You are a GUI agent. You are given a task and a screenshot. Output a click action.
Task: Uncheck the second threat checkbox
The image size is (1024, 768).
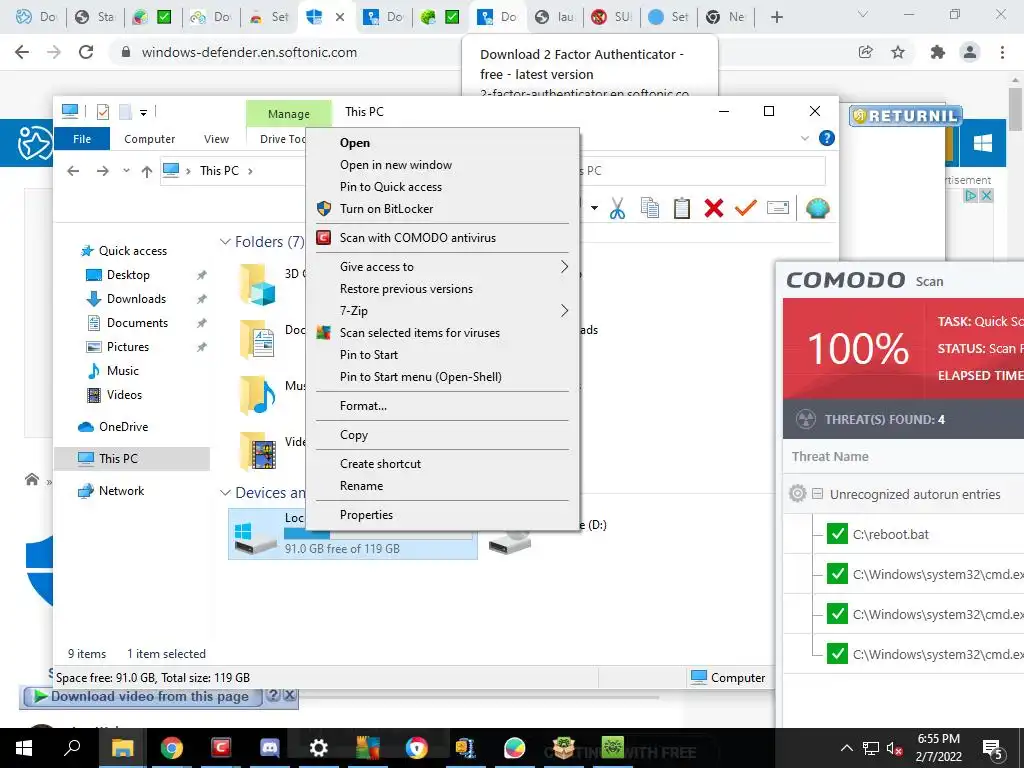837,573
